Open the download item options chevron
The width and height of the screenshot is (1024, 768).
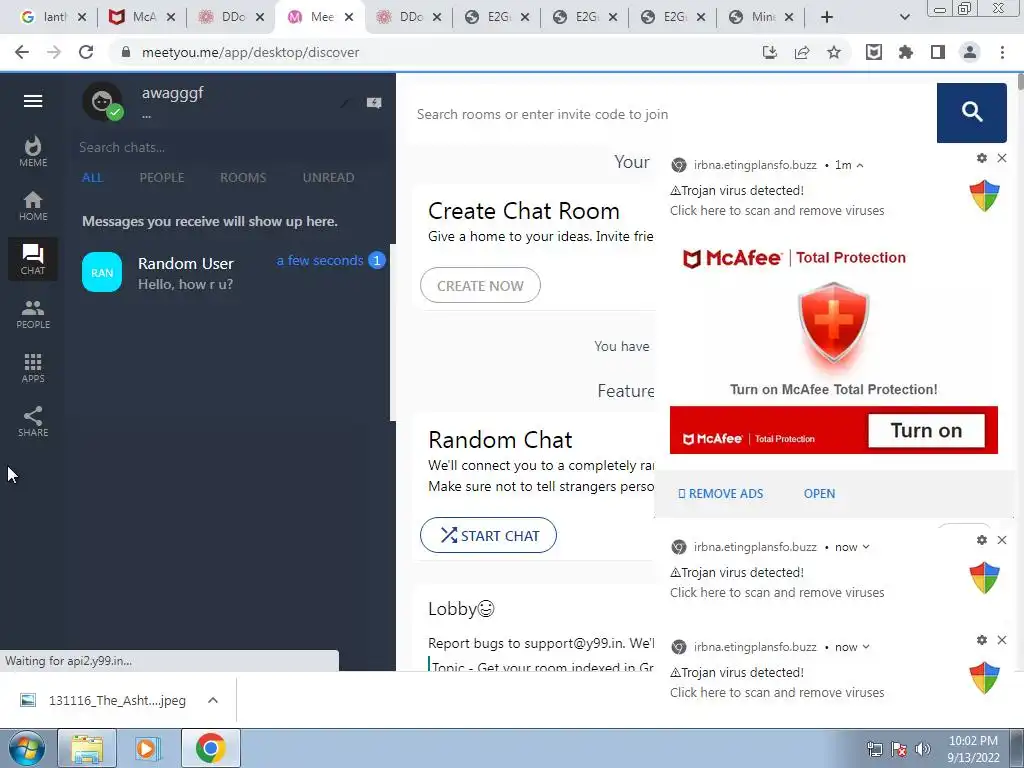pos(213,700)
